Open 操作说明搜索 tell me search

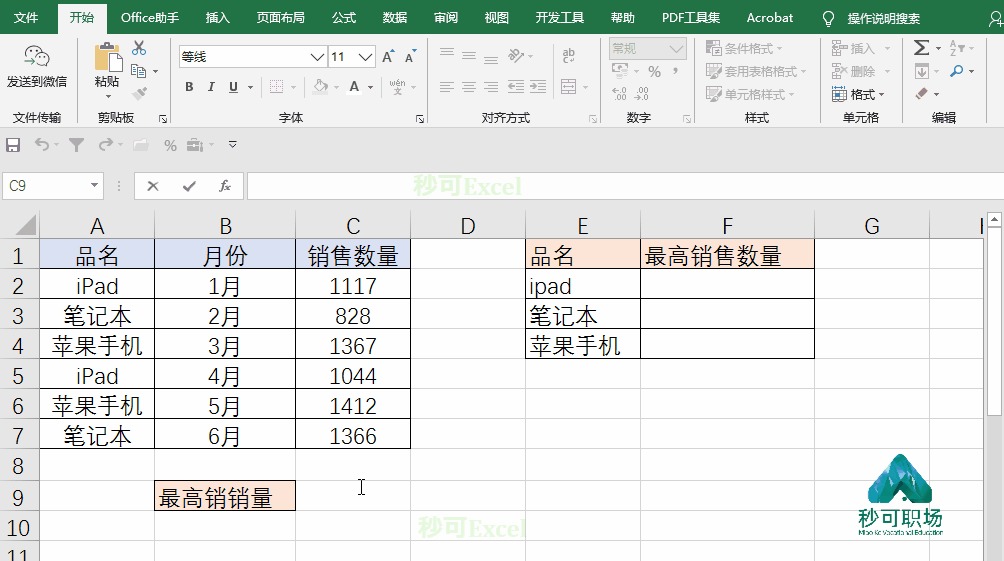884,18
